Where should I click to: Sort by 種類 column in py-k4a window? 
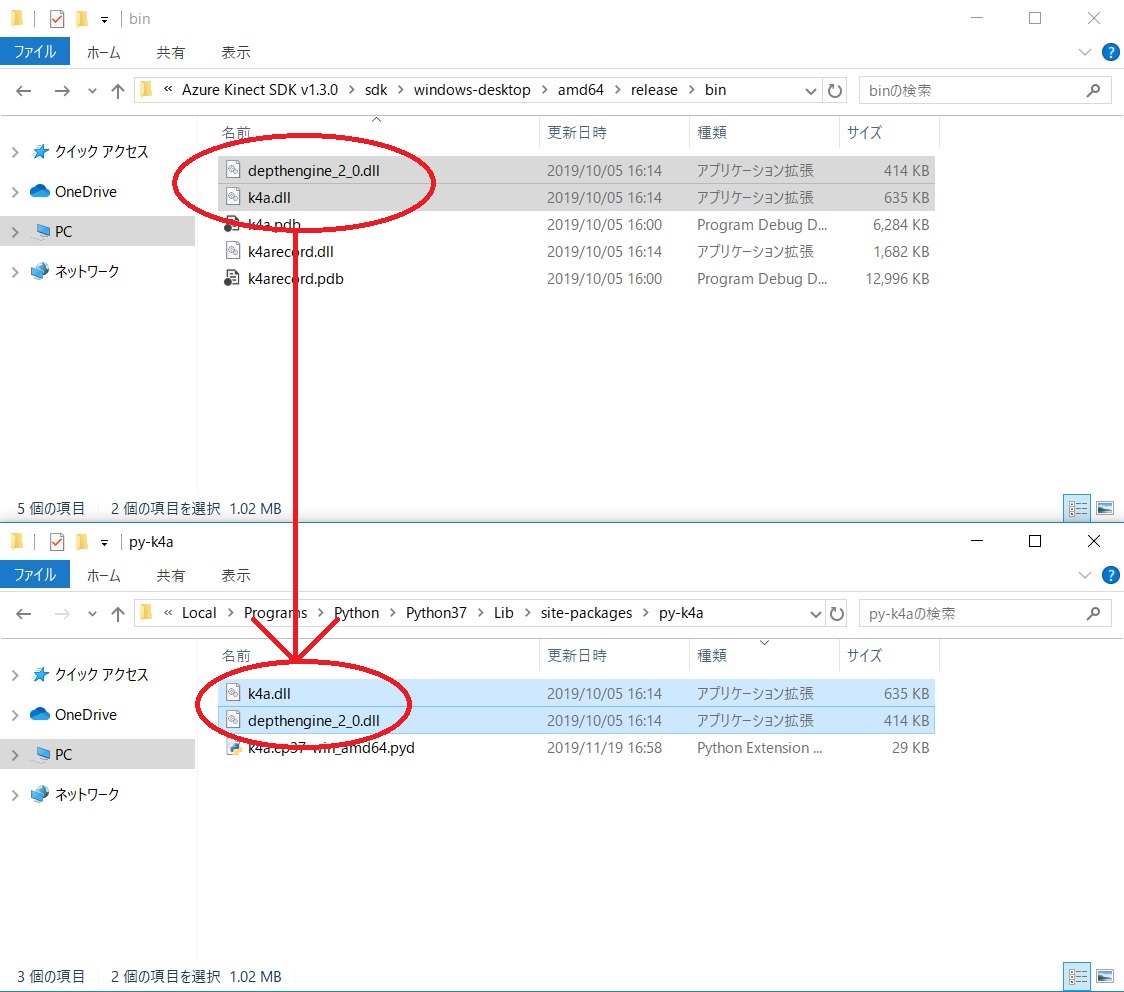pyautogui.click(x=712, y=655)
